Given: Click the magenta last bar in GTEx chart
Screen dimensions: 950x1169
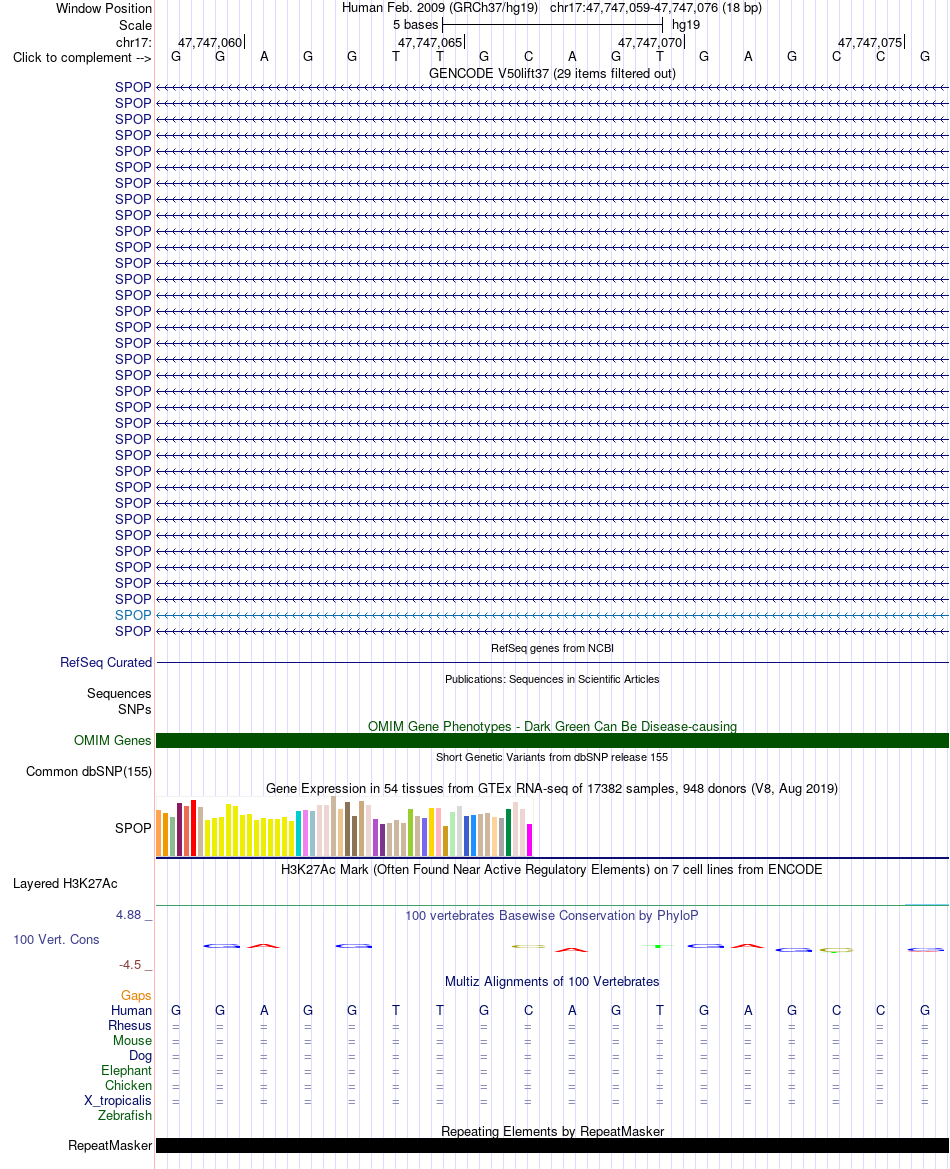Looking at the screenshot, I should (x=529, y=839).
